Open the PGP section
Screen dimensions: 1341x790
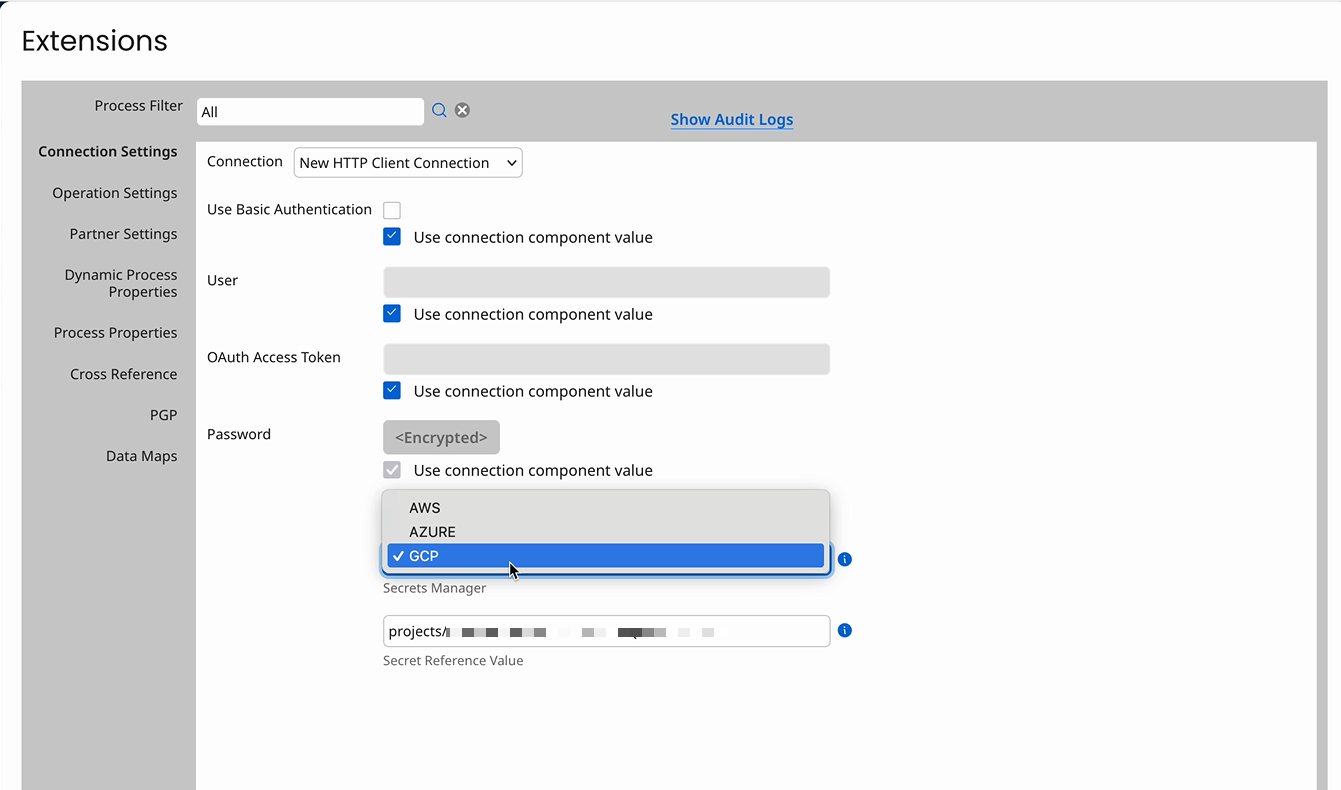pyautogui.click(x=164, y=414)
